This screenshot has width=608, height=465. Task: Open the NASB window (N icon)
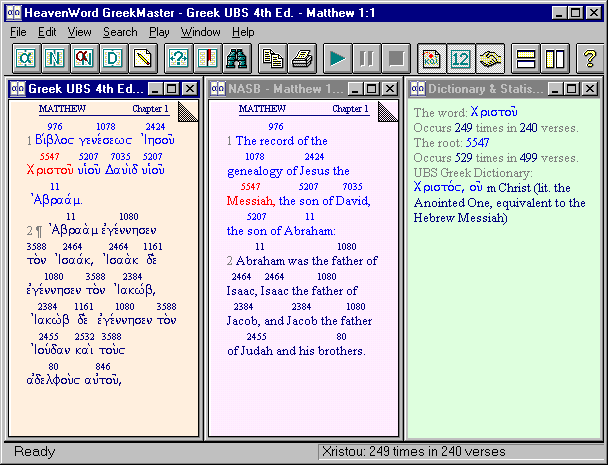coord(55,59)
